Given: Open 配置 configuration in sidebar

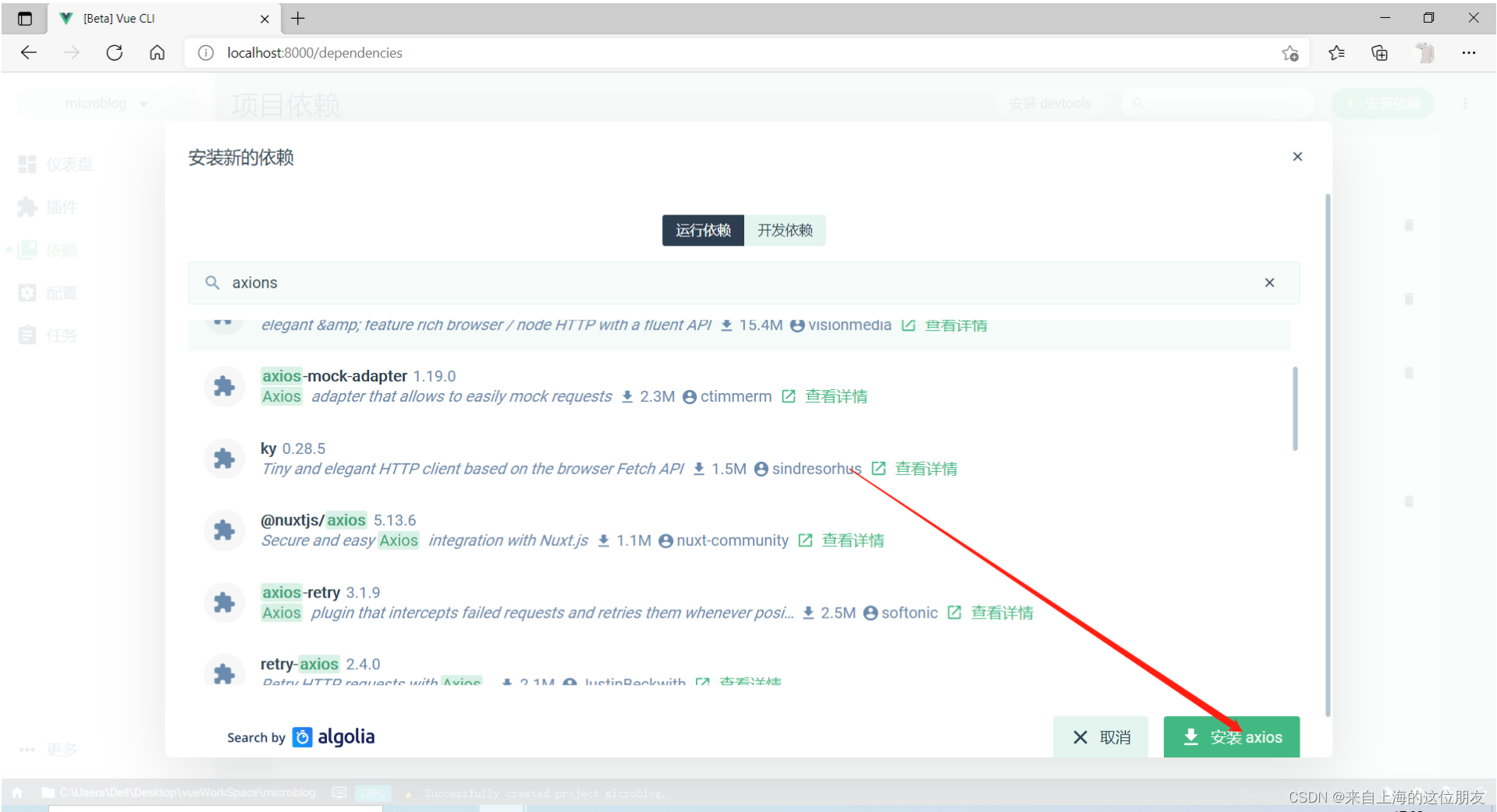Looking at the screenshot, I should pos(48,293).
